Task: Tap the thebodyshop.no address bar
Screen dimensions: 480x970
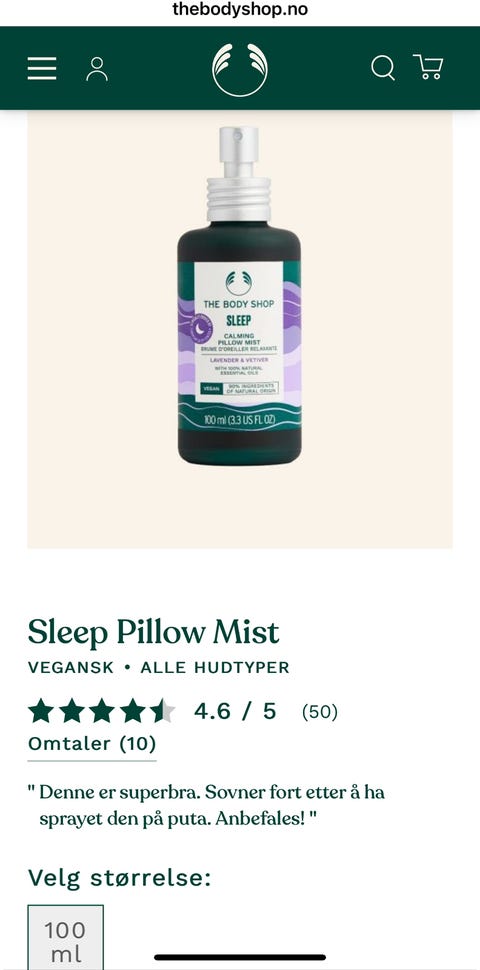Action: click(240, 9)
